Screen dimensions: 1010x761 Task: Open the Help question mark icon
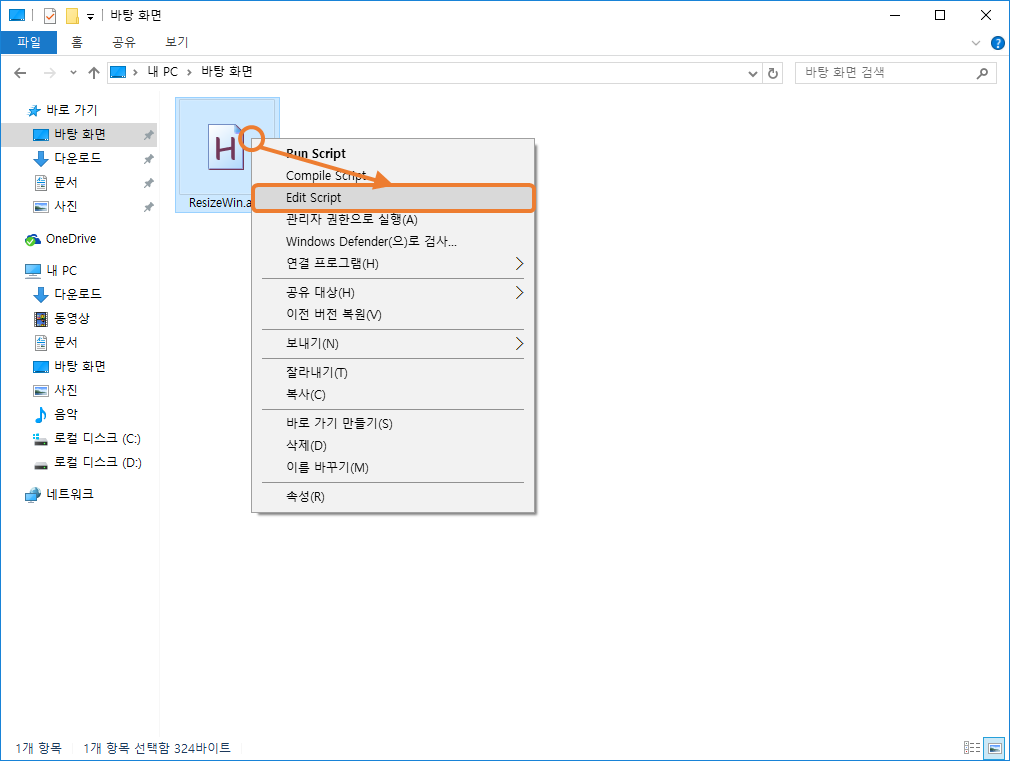click(997, 42)
